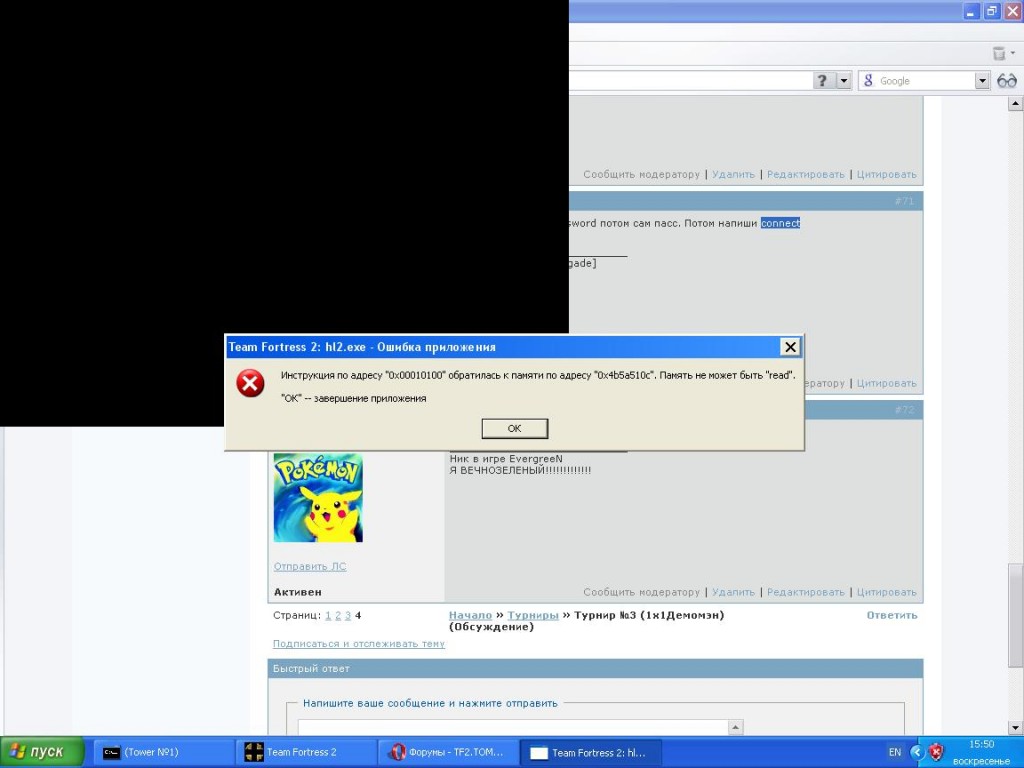Click the Начало breadcrumb link
The height and width of the screenshot is (768, 1024).
470,615
